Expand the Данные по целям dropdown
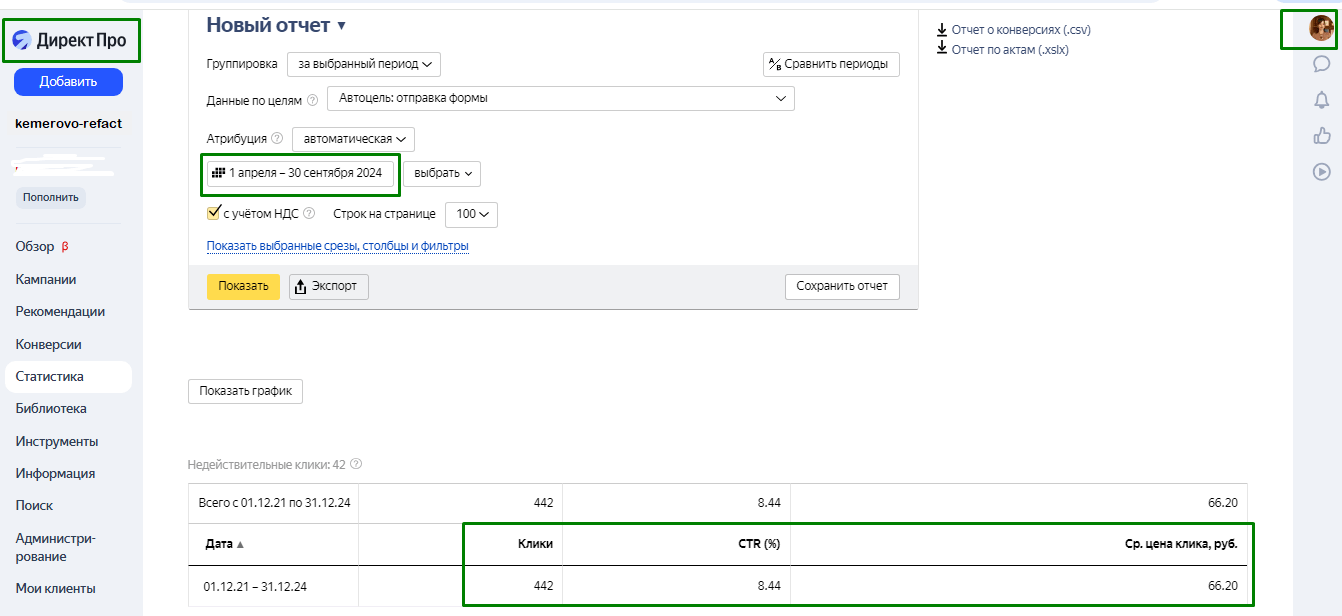Image resolution: width=1342 pixels, height=616 pixels. 560,98
